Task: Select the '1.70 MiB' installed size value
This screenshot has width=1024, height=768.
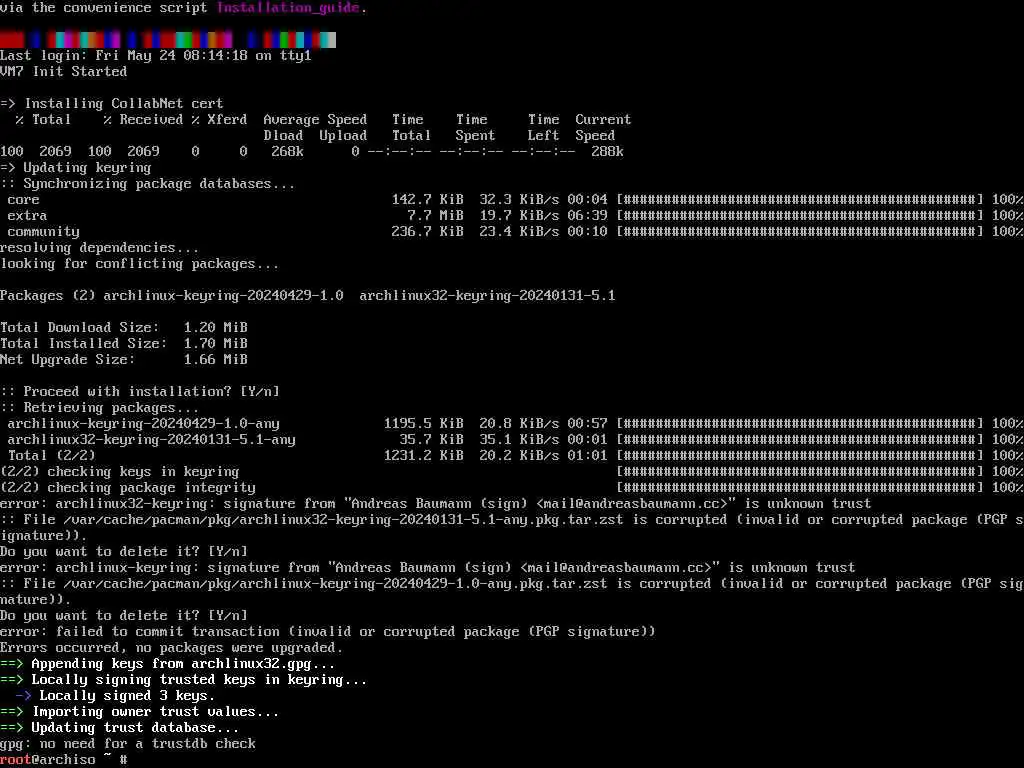Action: [216, 344]
